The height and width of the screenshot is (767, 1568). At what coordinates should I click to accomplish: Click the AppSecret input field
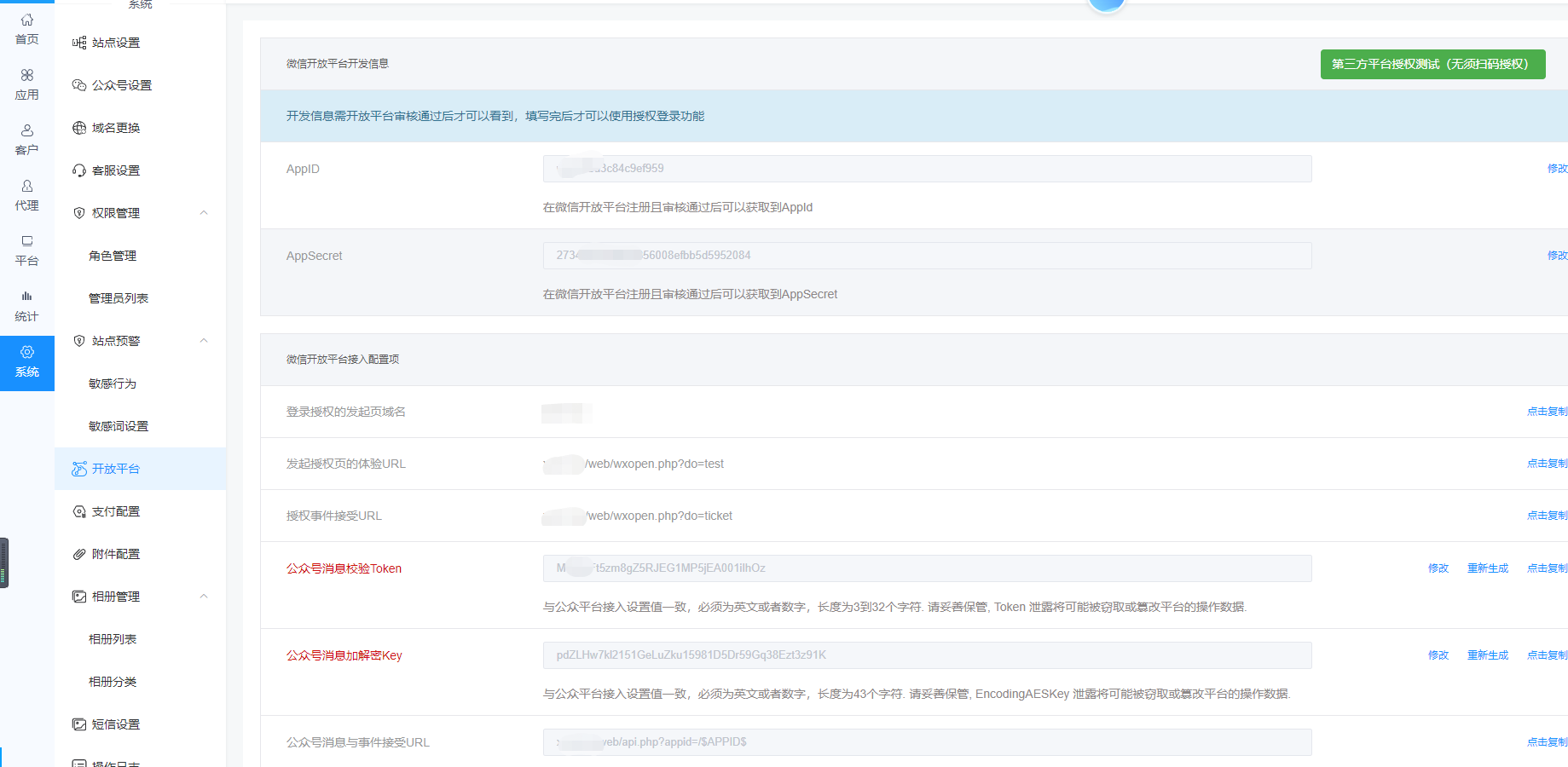click(927, 256)
